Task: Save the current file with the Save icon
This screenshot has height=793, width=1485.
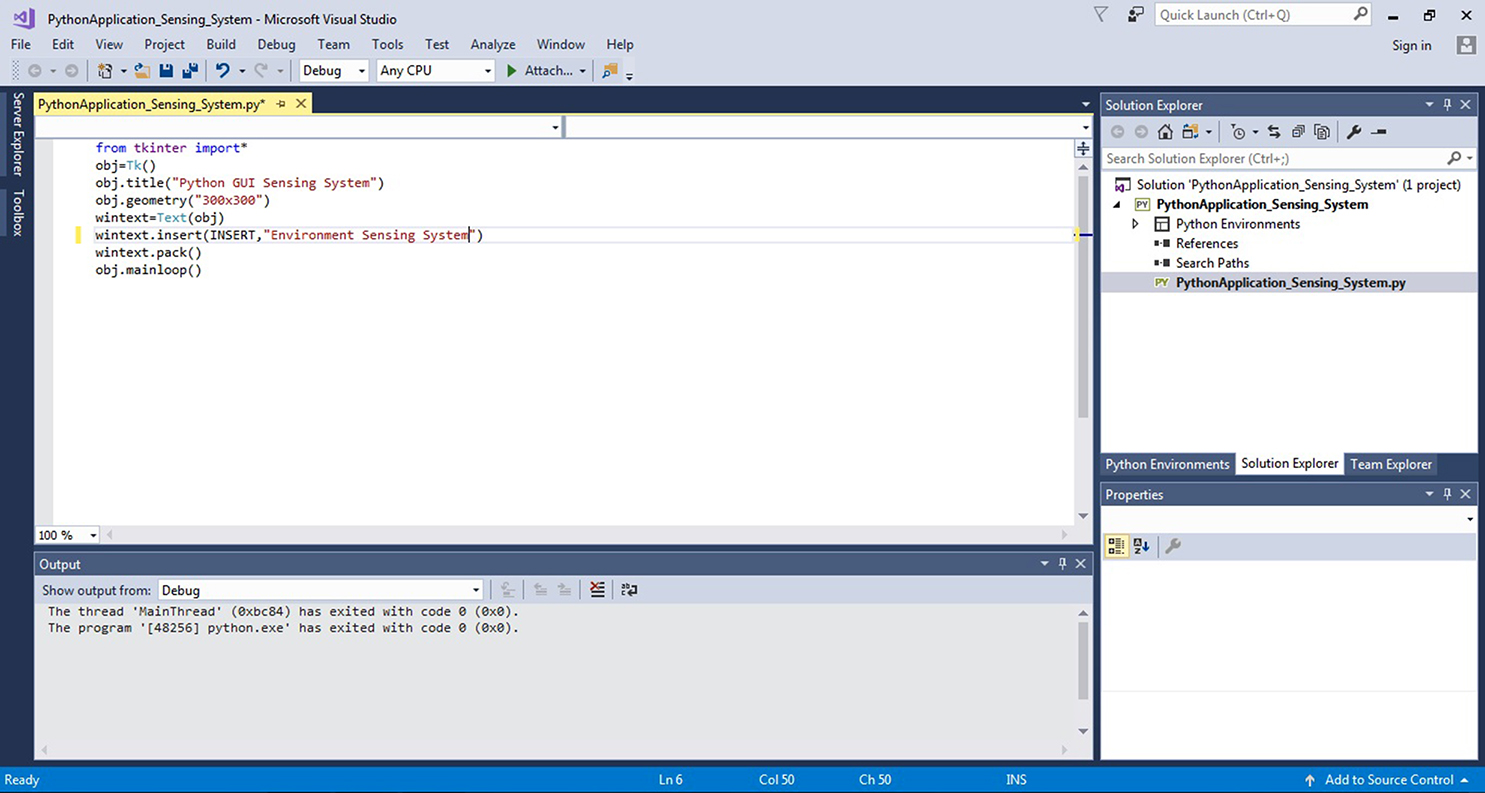Action: [166, 71]
